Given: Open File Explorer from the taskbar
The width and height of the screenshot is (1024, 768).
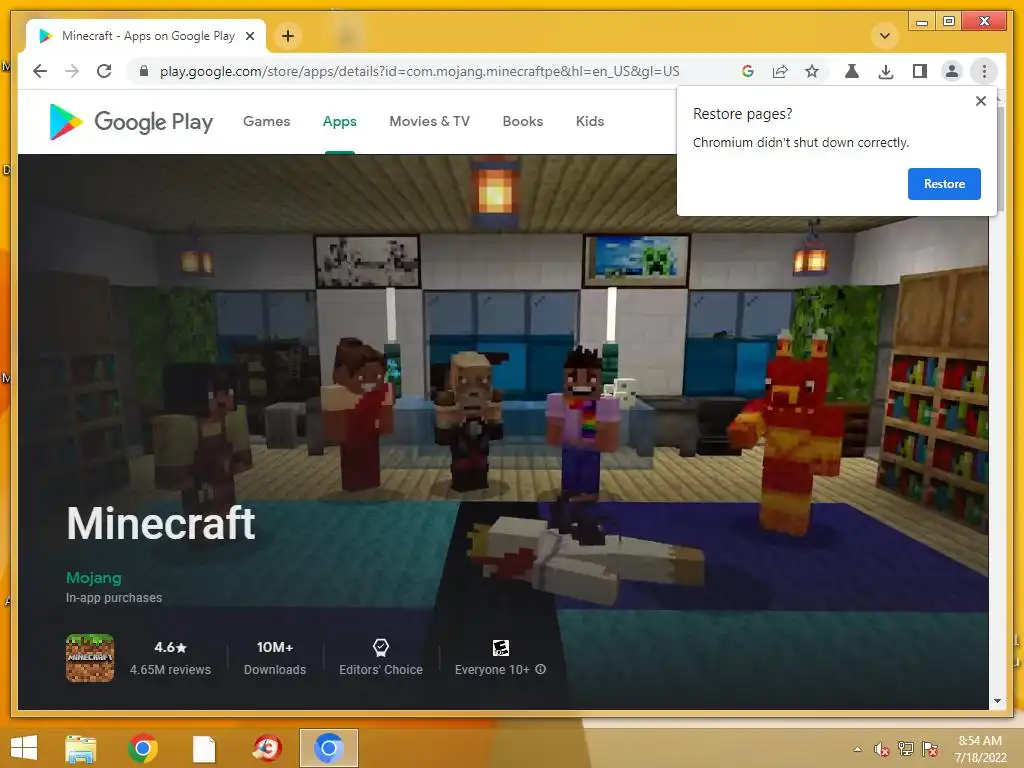Looking at the screenshot, I should tap(81, 748).
